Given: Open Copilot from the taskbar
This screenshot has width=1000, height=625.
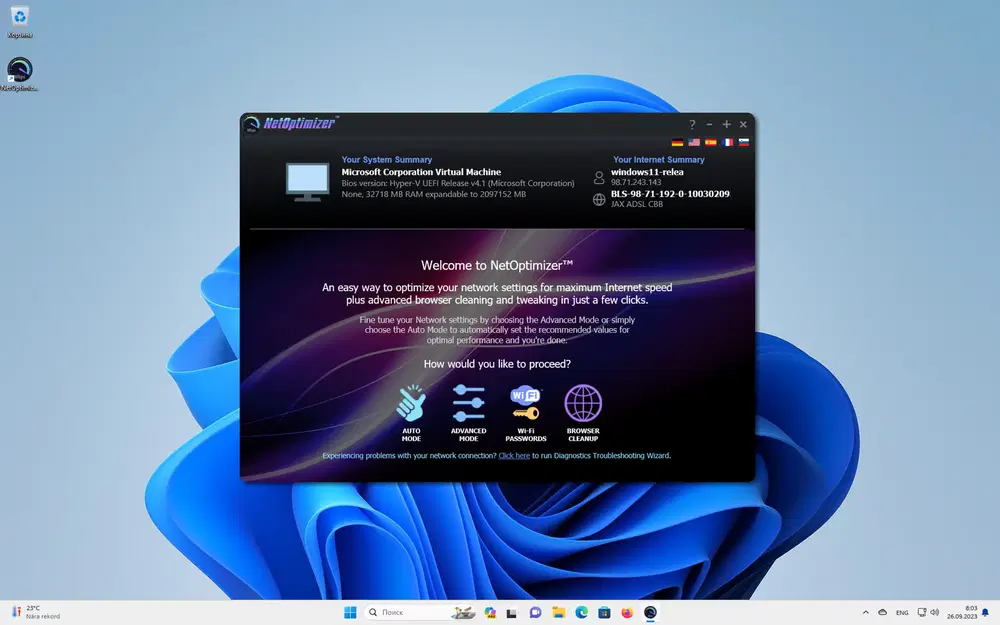Looking at the screenshot, I should (x=490, y=612).
